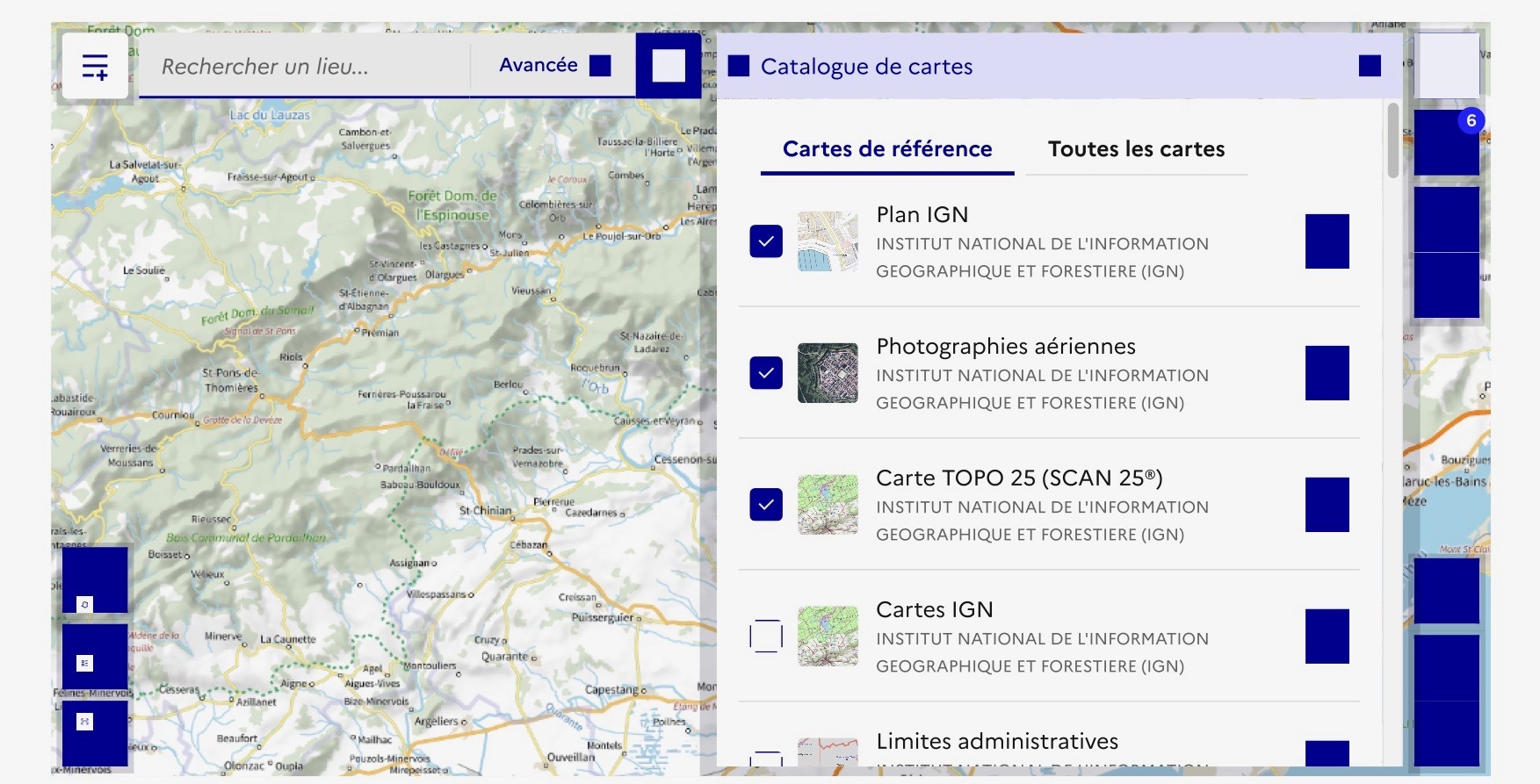1540x784 pixels.
Task: Close the Catalogue de cartes panel
Action: pyautogui.click(x=1370, y=66)
